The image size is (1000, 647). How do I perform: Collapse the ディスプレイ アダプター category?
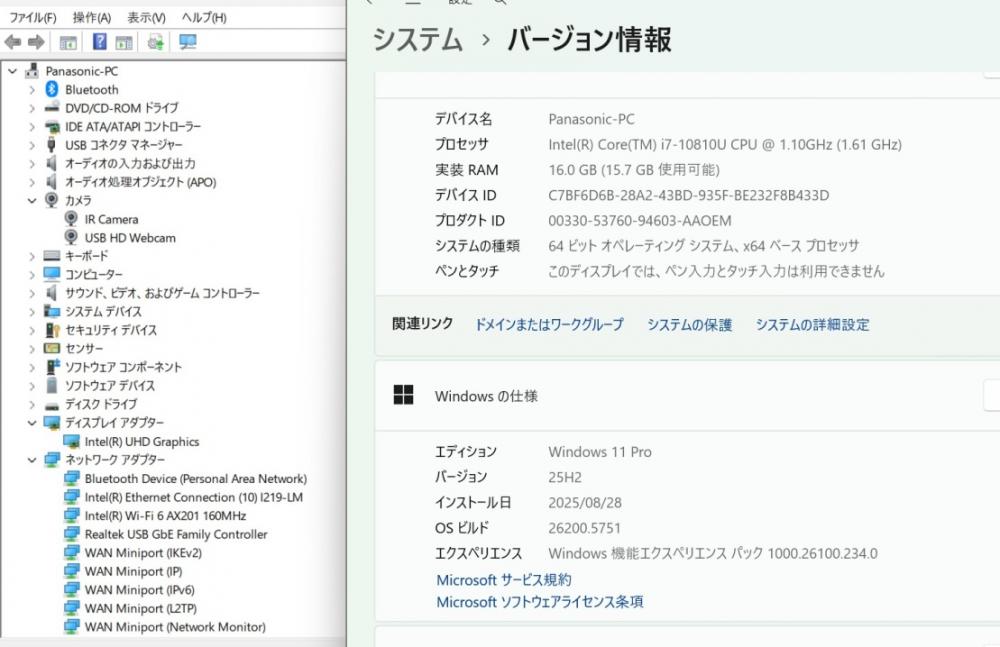tap(32, 422)
